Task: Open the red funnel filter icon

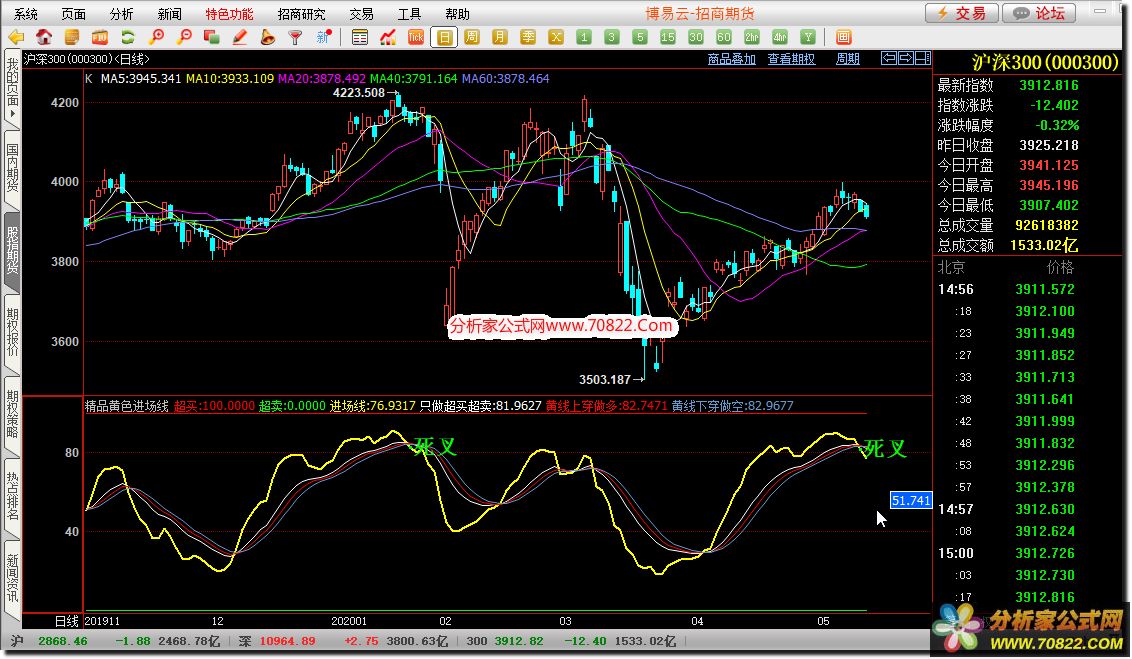Action: point(295,37)
